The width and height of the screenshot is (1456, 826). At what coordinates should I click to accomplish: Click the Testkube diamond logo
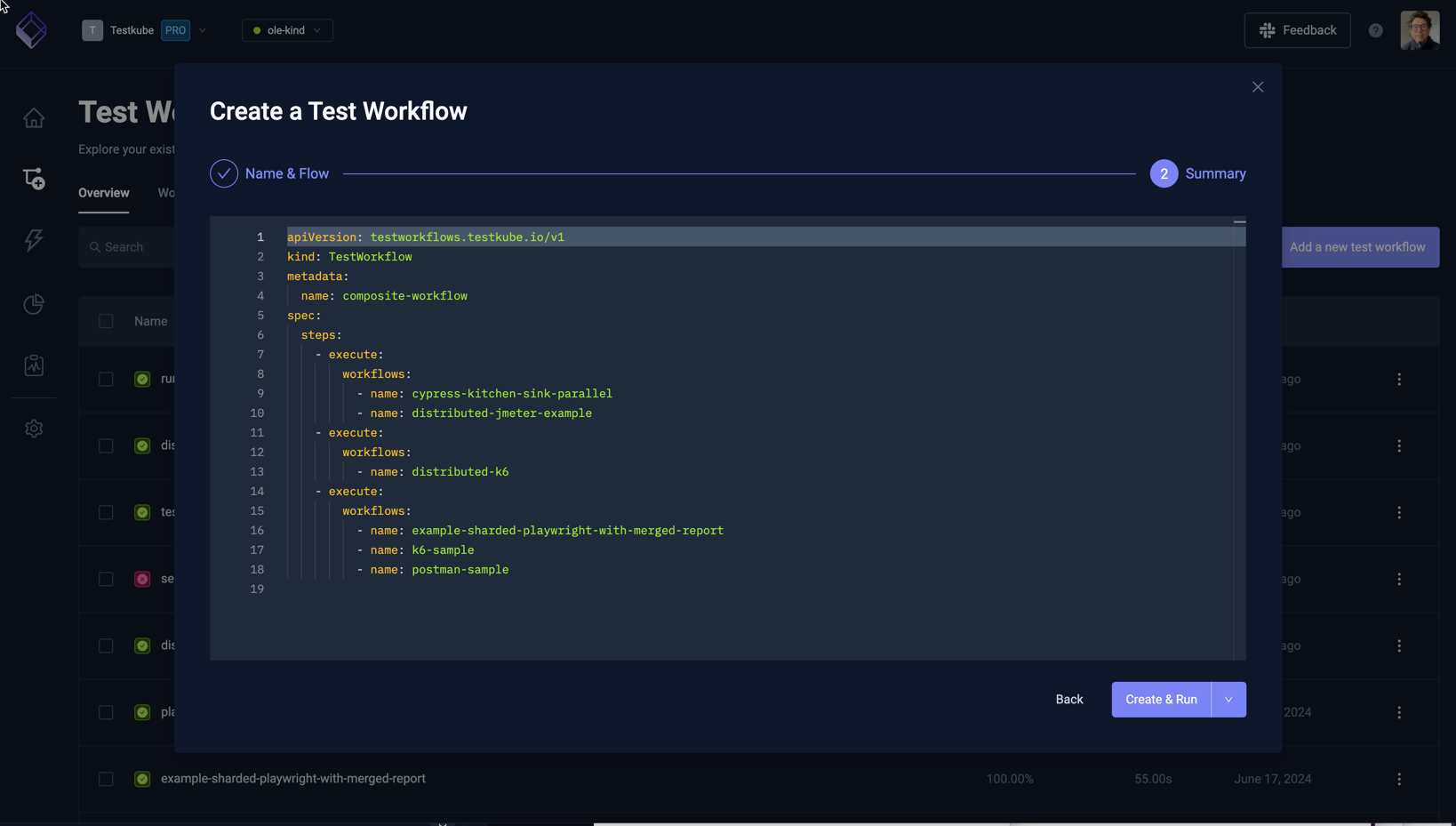click(x=31, y=29)
